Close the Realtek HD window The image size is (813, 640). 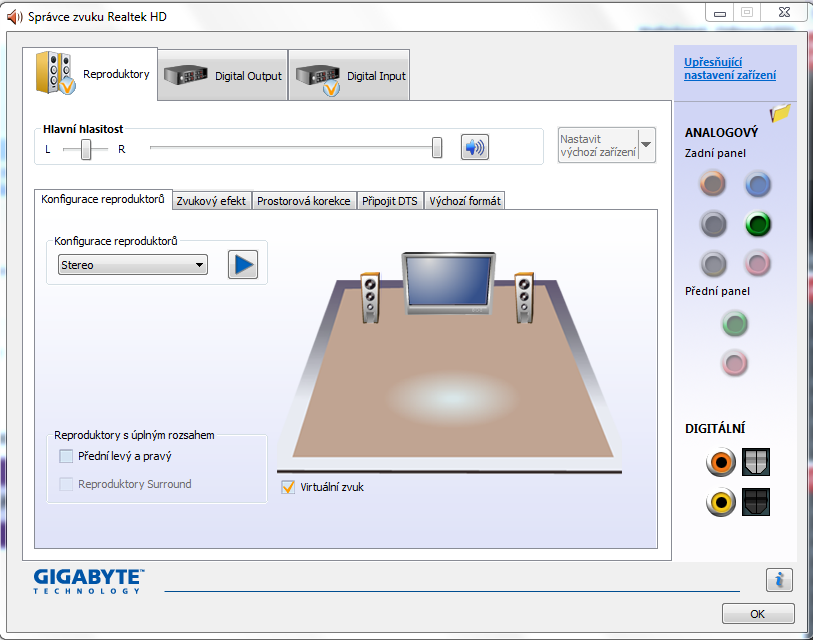(x=784, y=12)
